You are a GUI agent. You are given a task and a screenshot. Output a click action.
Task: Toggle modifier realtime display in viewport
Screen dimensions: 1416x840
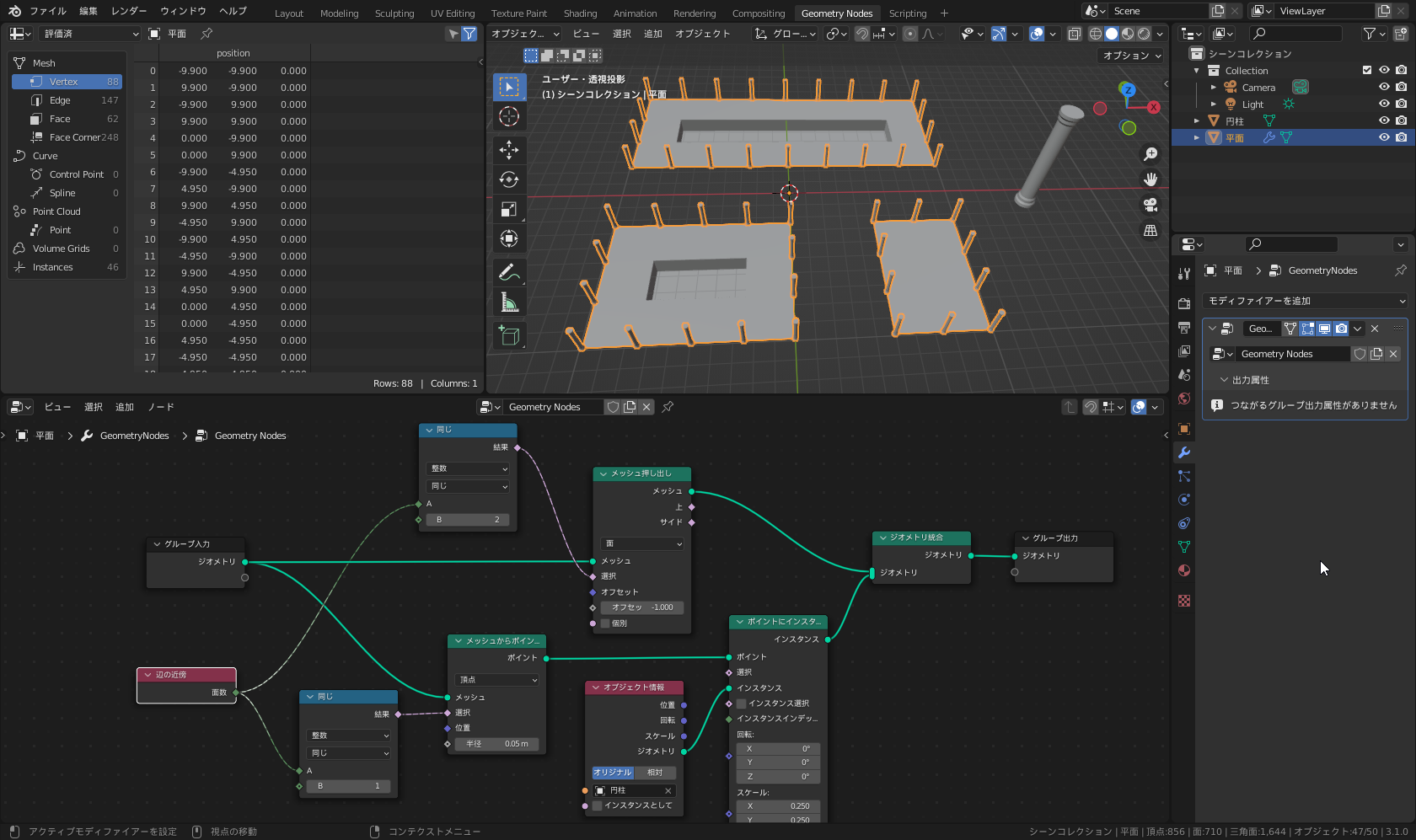1324,329
